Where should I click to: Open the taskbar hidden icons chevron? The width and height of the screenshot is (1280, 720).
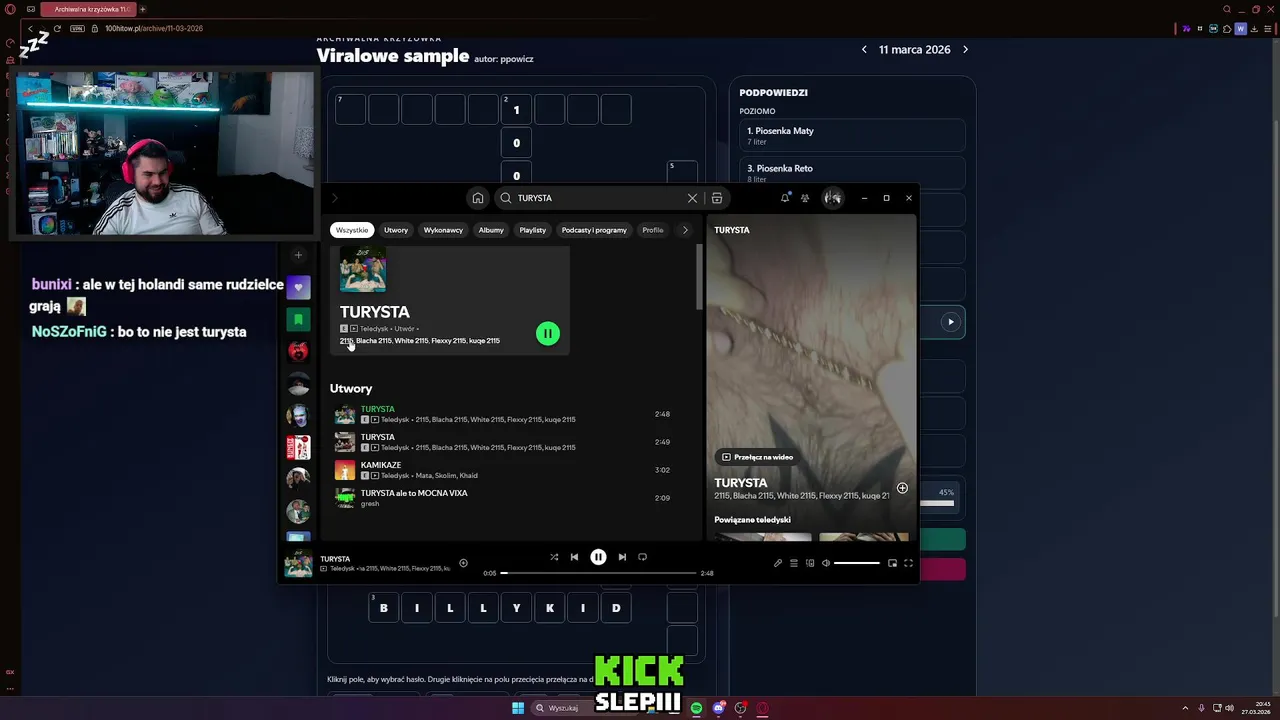[x=1186, y=708]
